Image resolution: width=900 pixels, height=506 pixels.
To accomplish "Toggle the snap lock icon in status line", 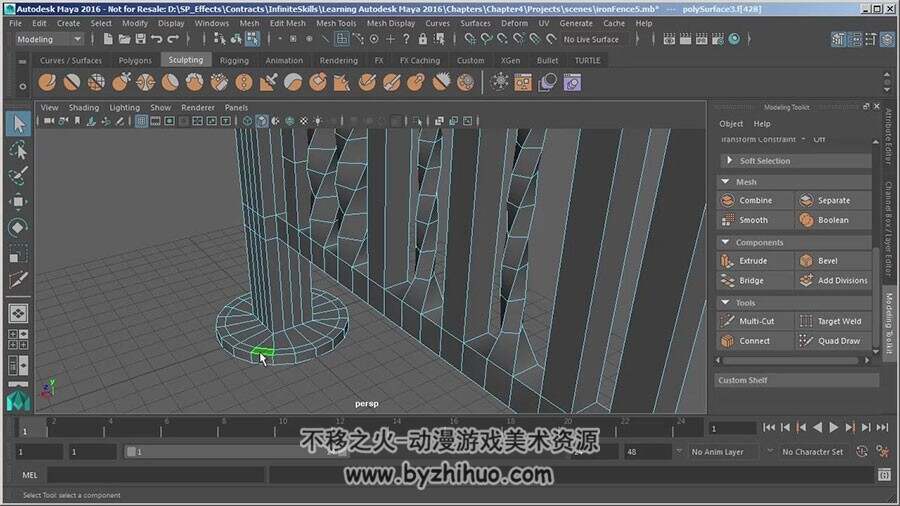I will [x=423, y=39].
